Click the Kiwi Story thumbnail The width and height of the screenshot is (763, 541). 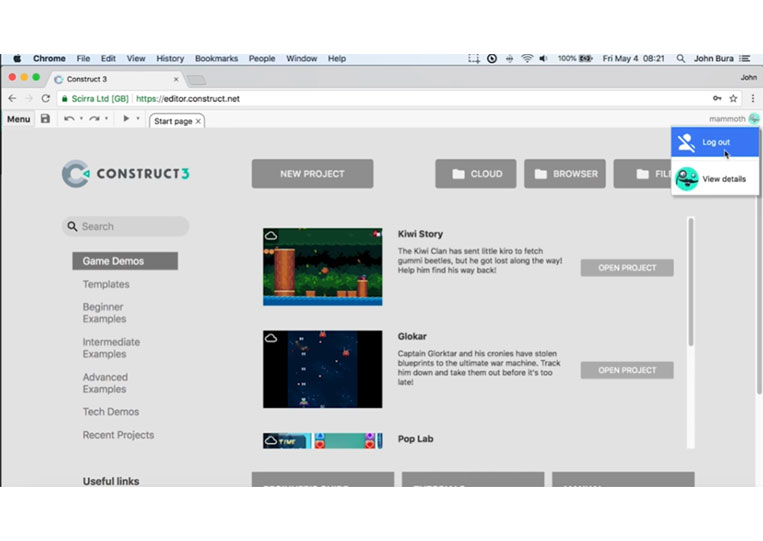click(x=323, y=267)
